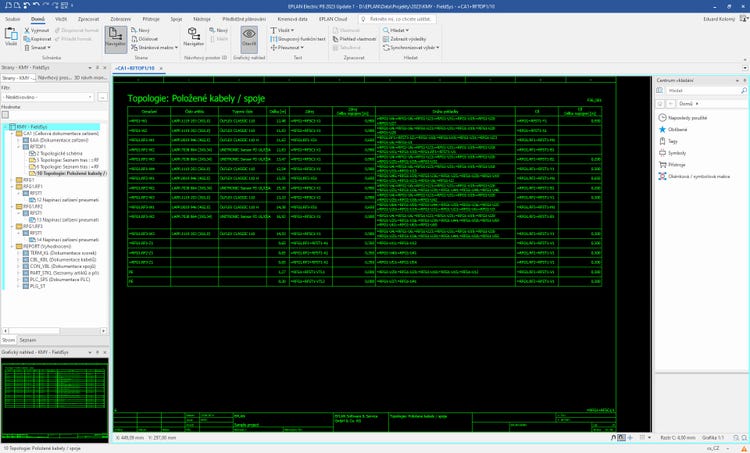Expand the REPORT tree folder
The image size is (750, 453).
(x=13, y=245)
